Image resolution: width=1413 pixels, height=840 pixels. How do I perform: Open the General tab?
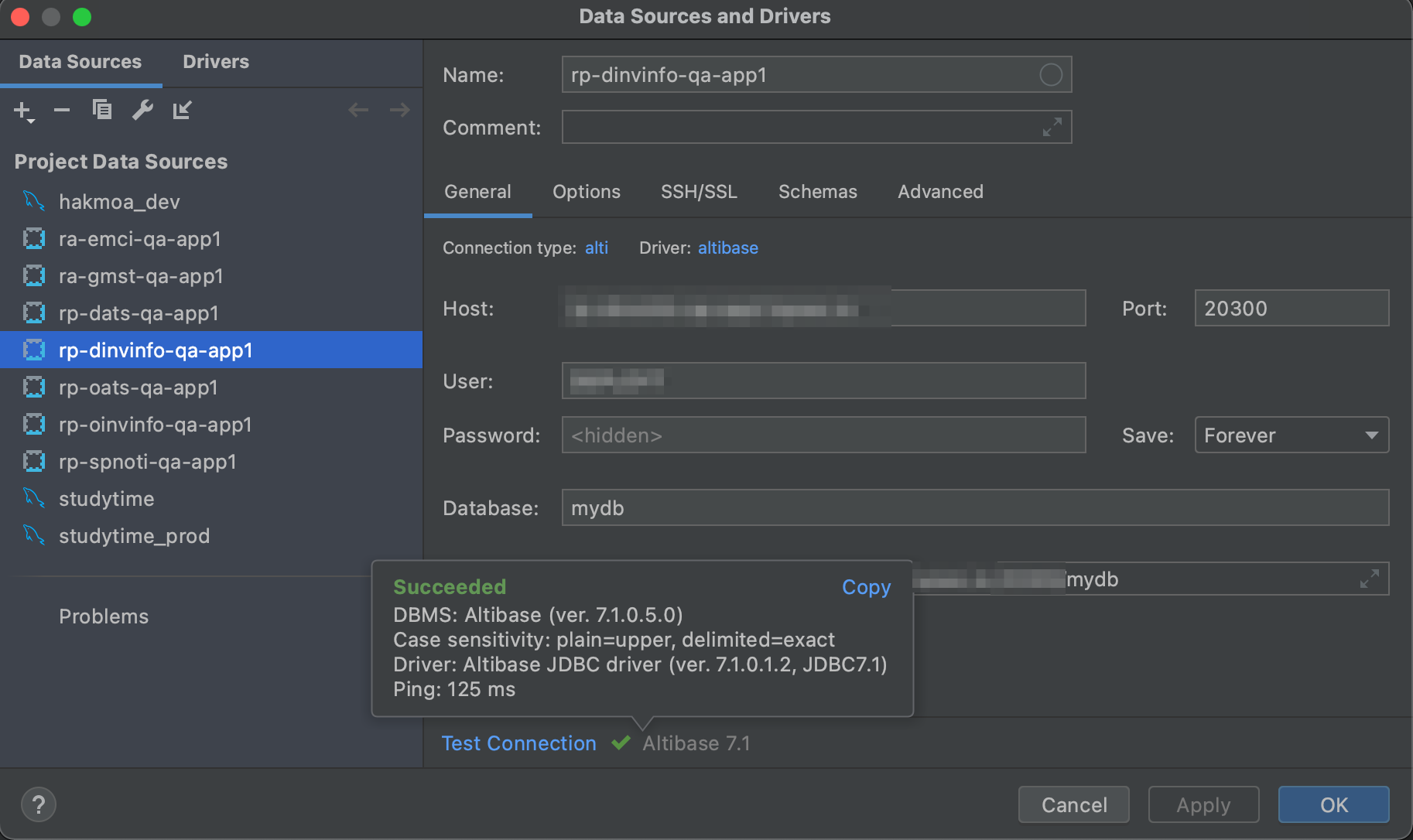[477, 192]
